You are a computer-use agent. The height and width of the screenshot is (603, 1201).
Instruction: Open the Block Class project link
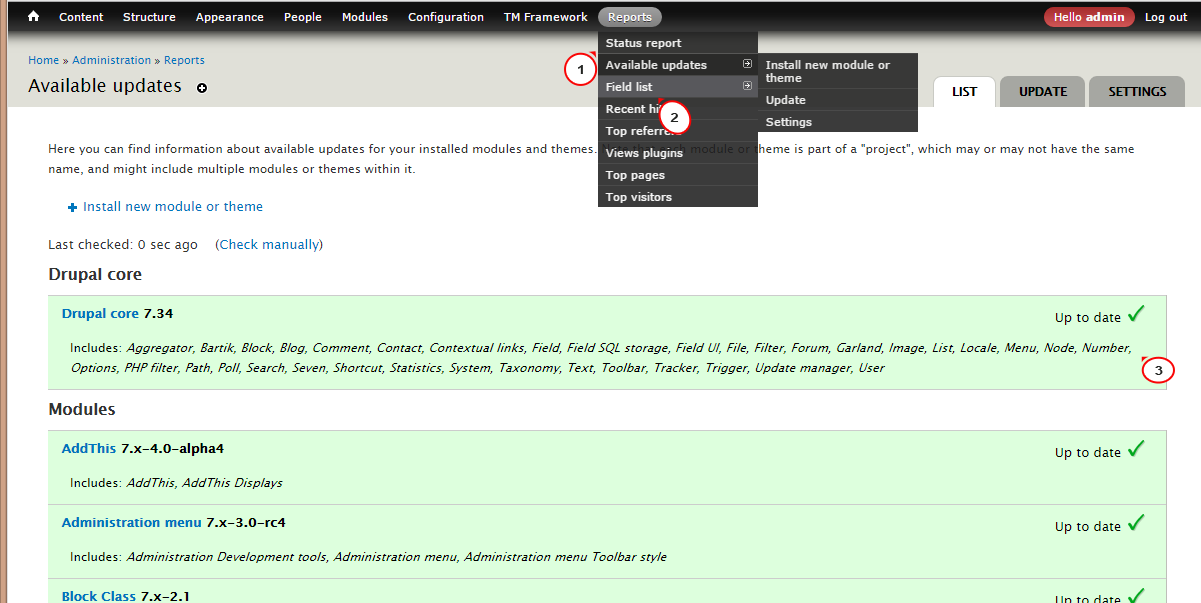[x=99, y=596]
